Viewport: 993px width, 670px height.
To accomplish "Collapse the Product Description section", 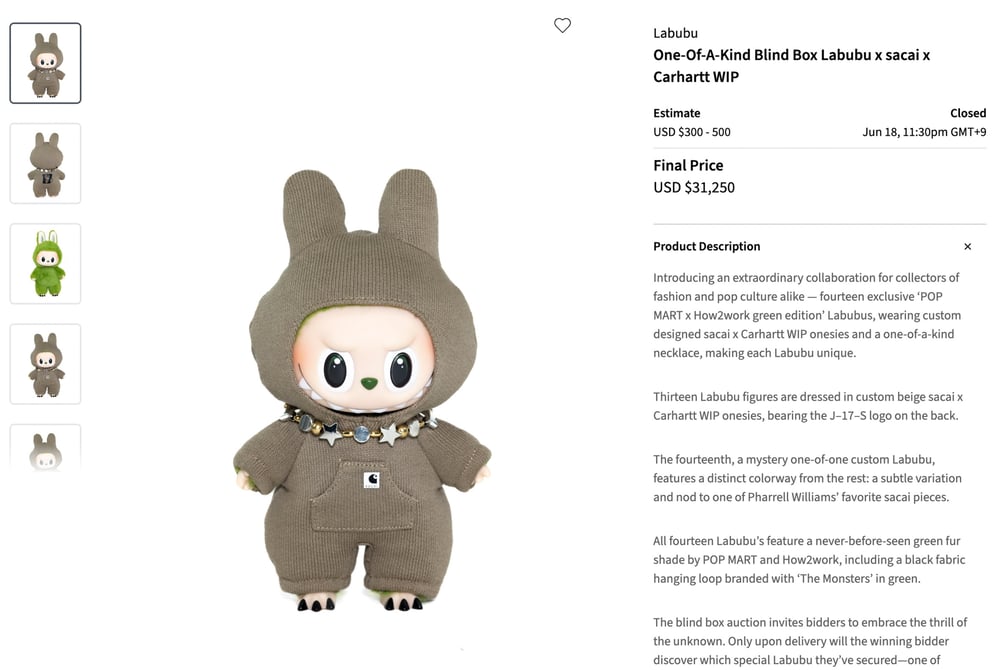I will tap(967, 246).
